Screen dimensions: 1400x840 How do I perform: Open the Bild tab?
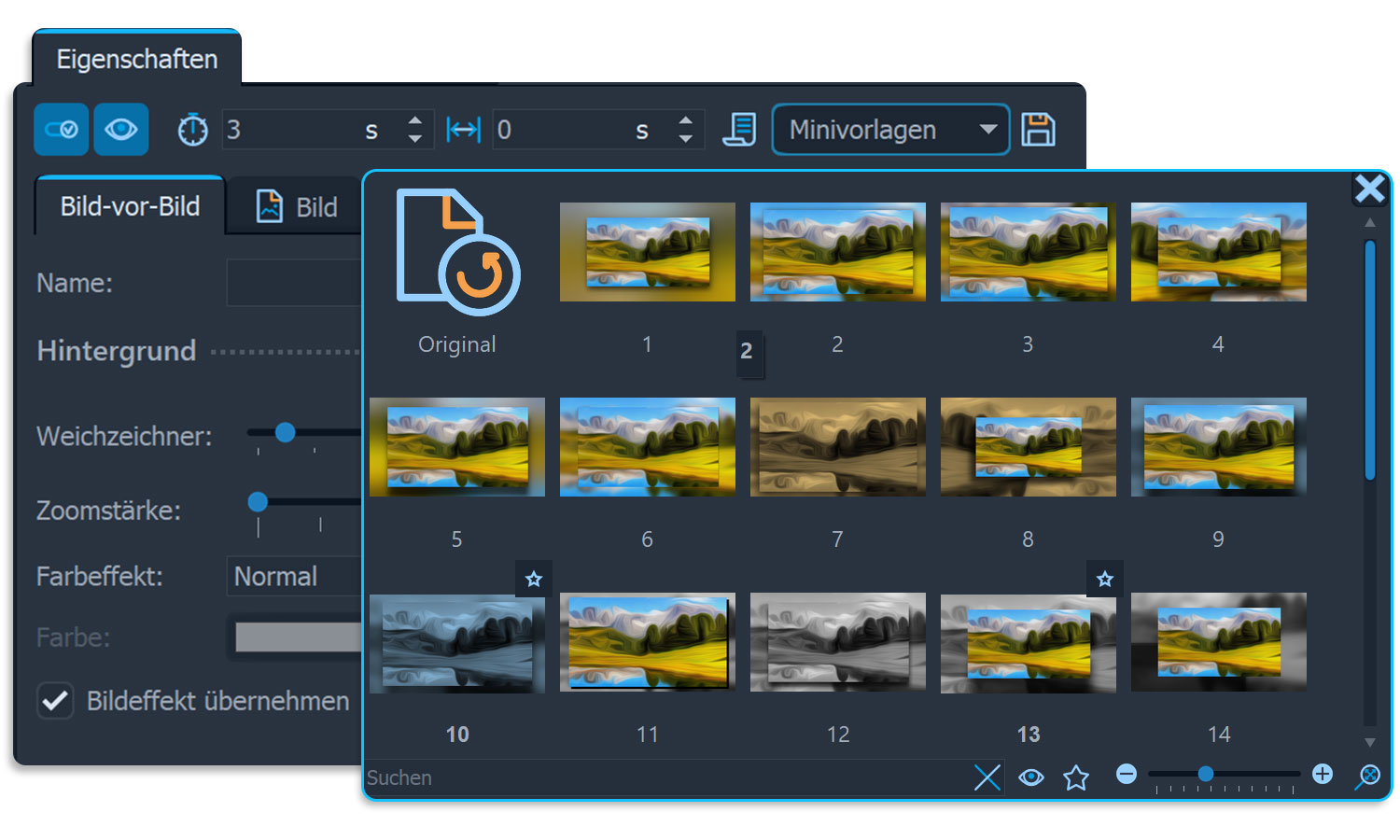[x=297, y=207]
